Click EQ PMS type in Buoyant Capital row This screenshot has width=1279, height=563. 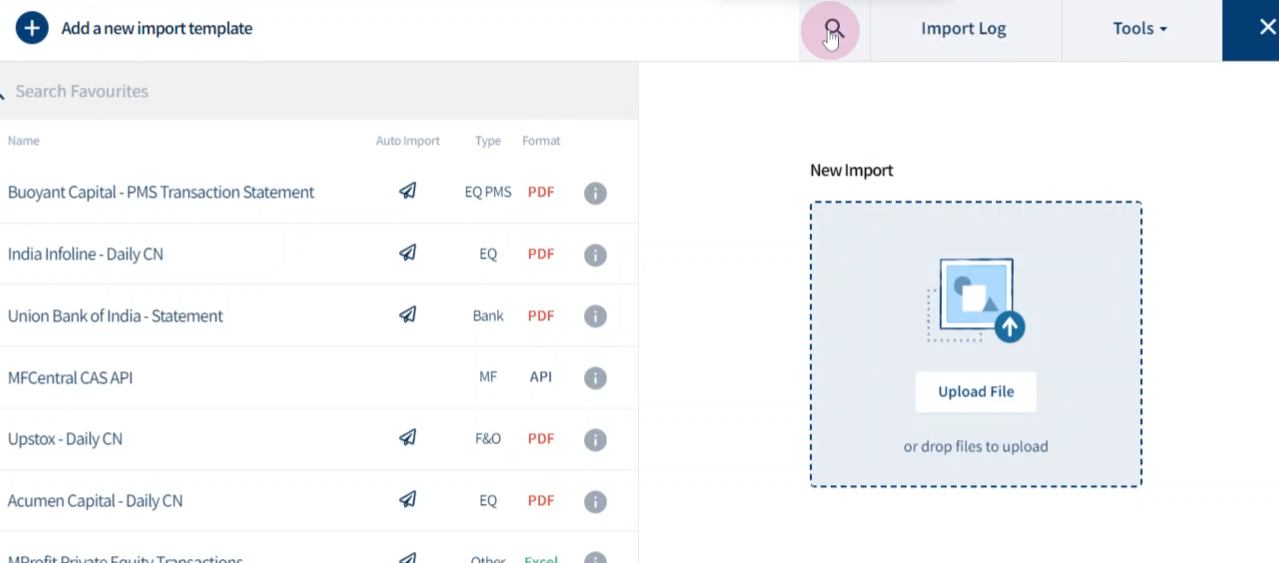(488, 192)
